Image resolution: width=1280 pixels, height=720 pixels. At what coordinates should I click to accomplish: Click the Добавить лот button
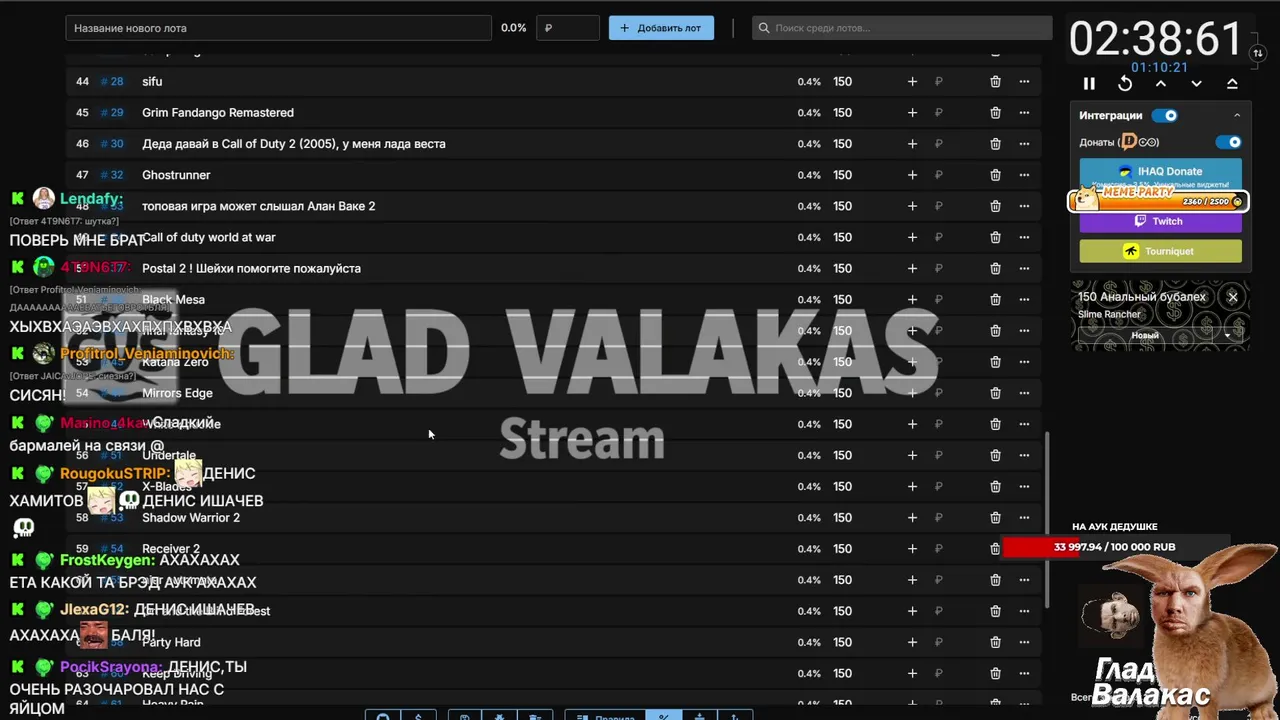661,28
